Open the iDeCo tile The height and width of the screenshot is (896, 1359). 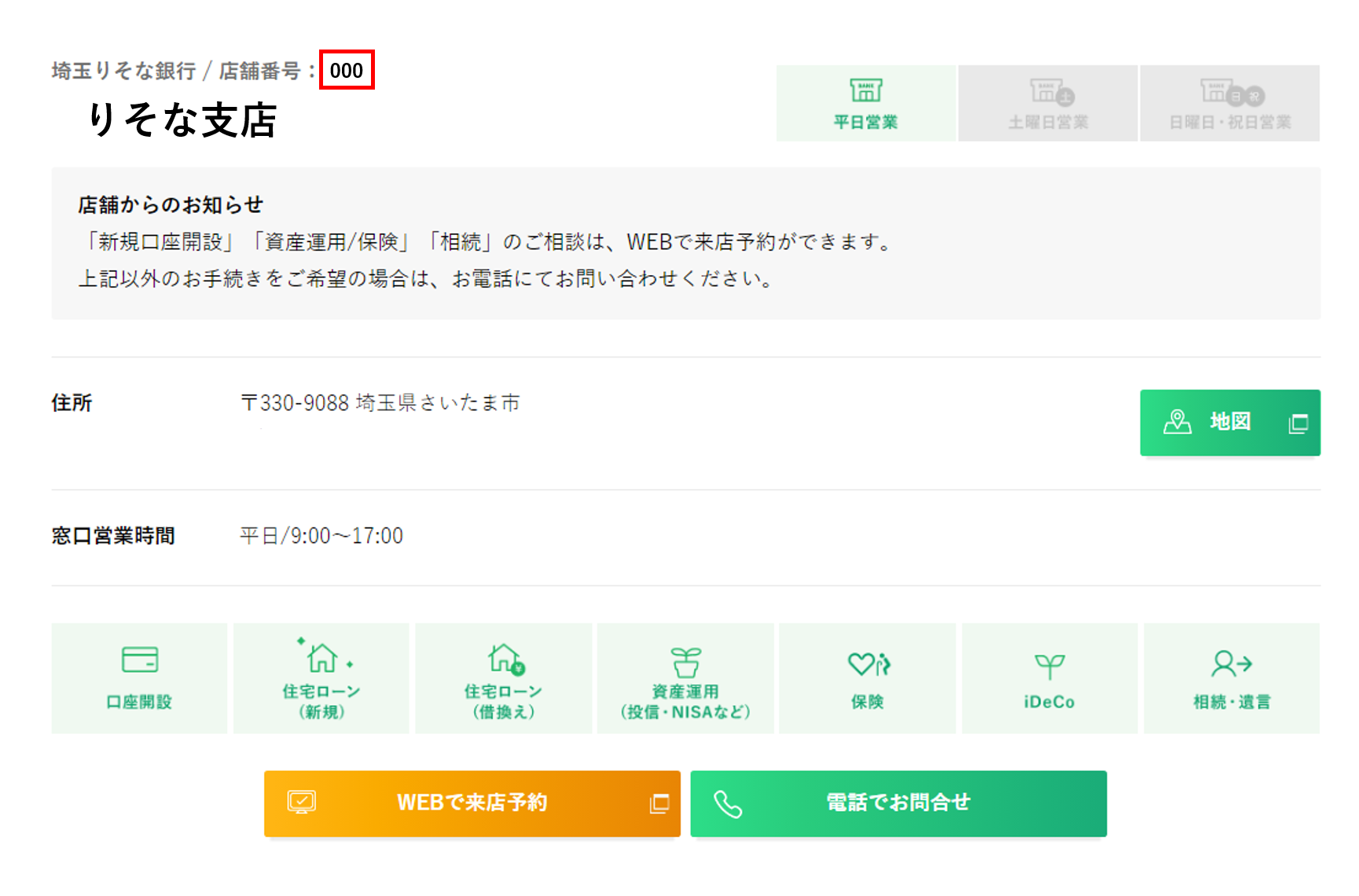point(1049,678)
